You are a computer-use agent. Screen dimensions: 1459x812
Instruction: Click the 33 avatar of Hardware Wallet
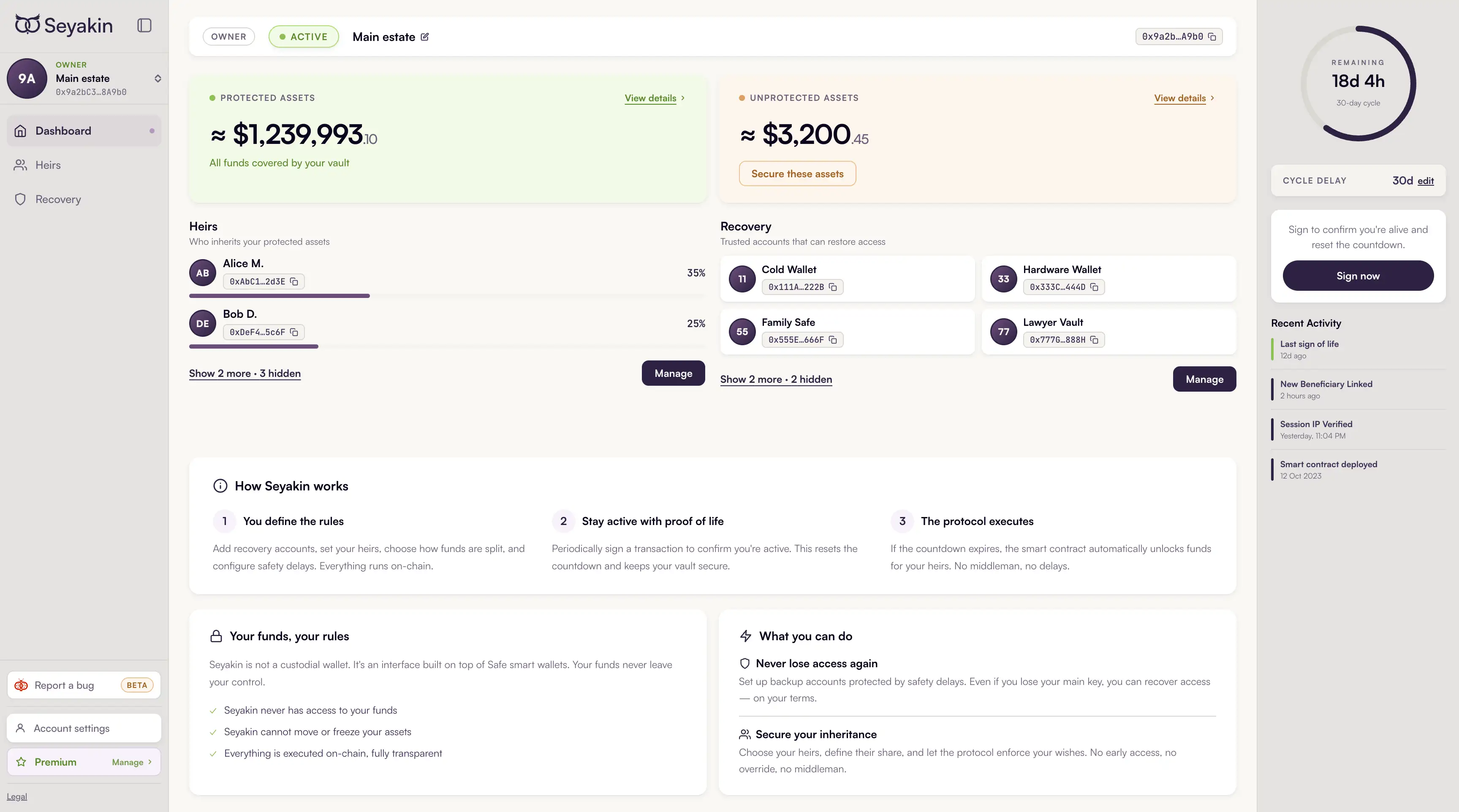click(x=1003, y=279)
